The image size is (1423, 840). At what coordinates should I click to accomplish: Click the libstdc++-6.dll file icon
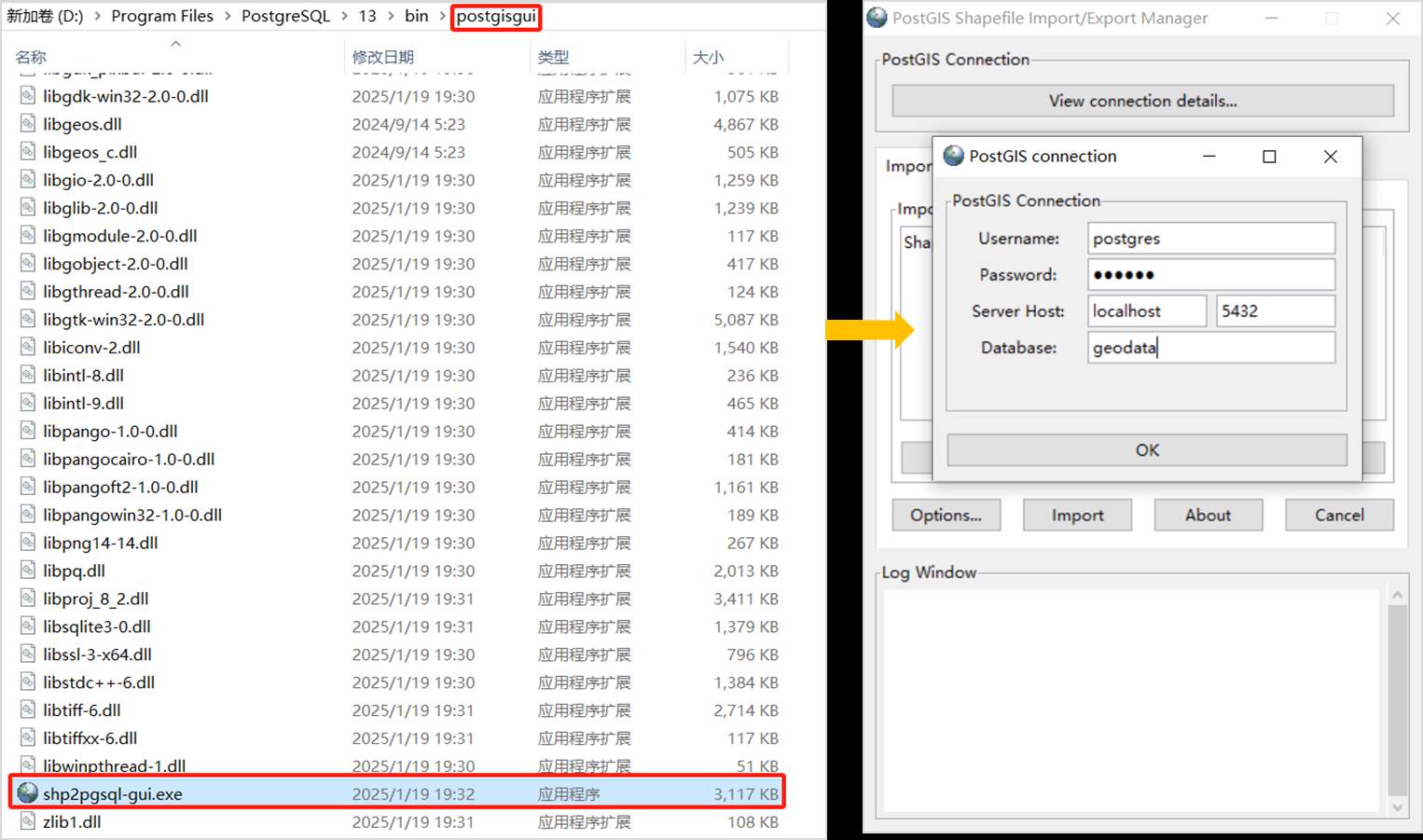[28, 683]
